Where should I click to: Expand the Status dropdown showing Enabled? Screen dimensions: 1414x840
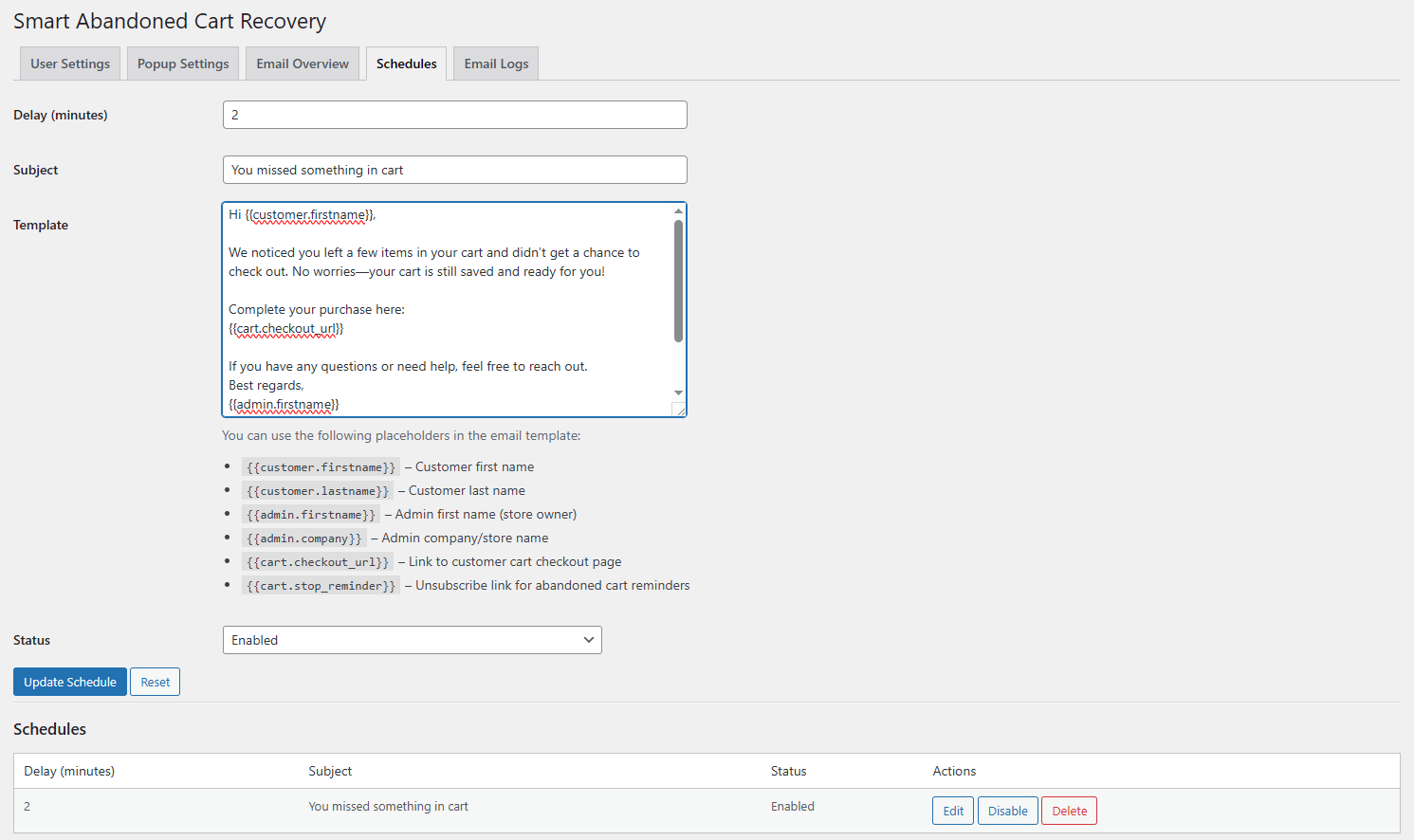pos(412,640)
